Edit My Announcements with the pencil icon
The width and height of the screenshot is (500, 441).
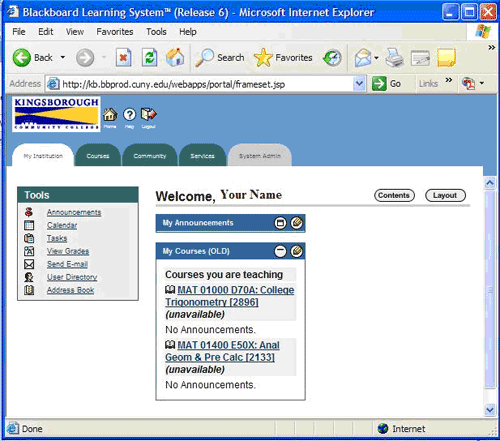point(296,223)
